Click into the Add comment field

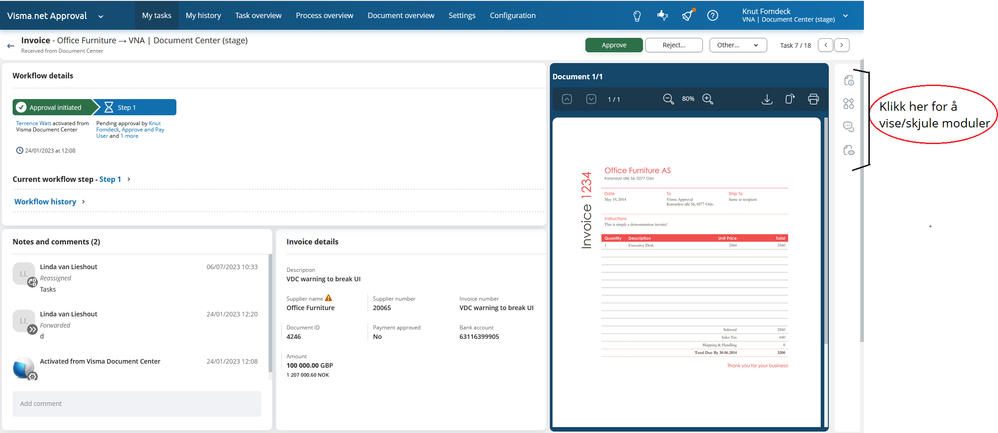[137, 404]
